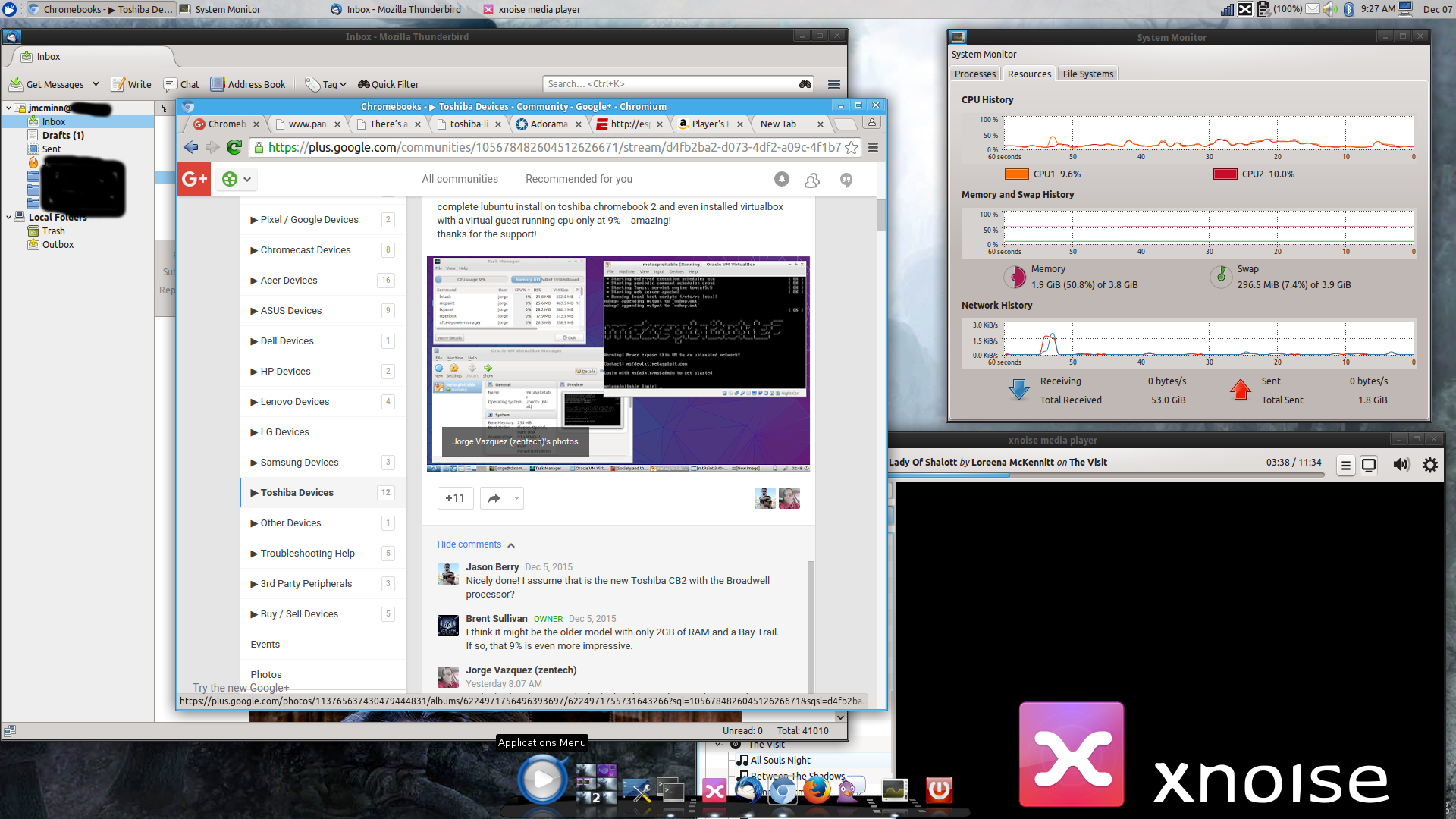Select All Souls Night track
This screenshot has height=819, width=1456.
point(780,761)
